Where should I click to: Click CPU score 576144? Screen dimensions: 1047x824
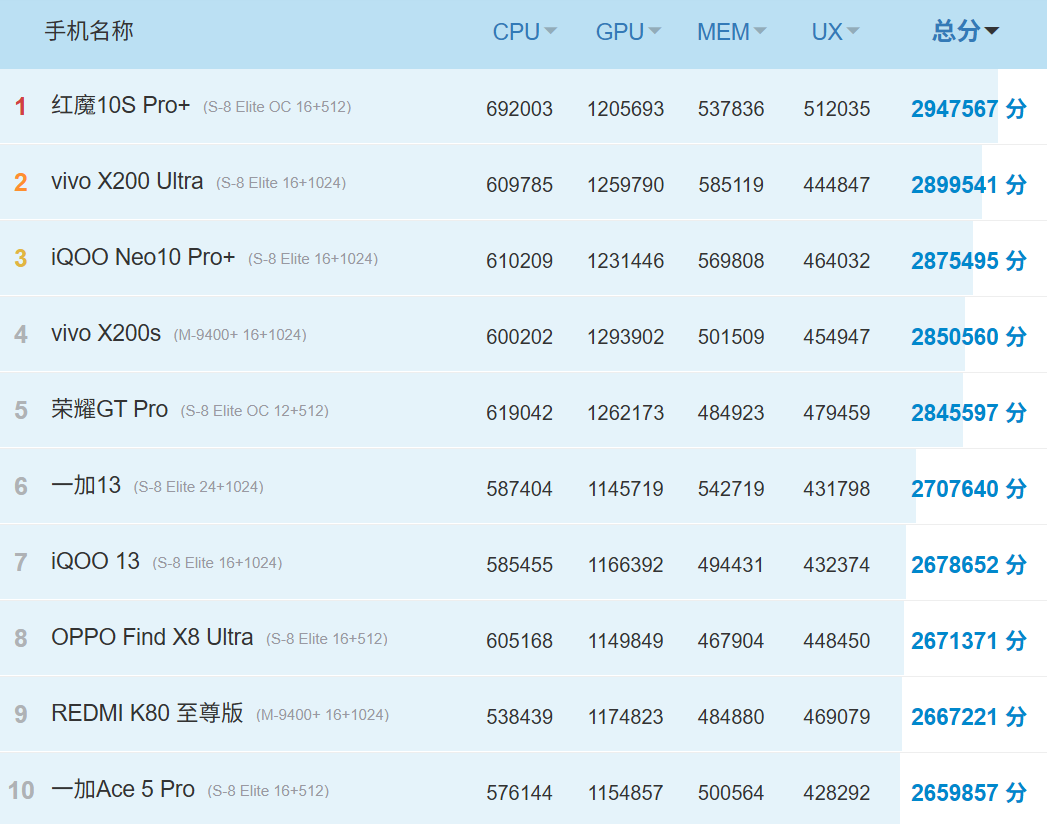[519, 794]
